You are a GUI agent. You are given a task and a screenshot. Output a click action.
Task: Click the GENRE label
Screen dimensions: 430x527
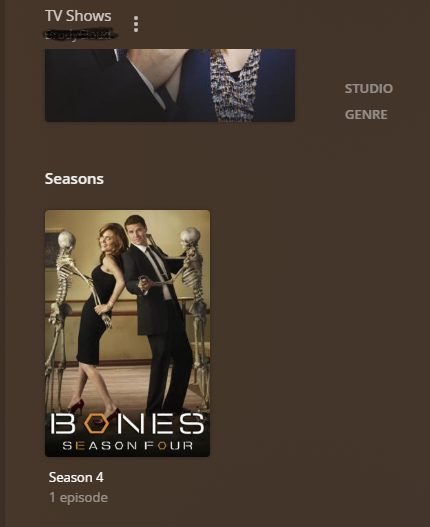366,115
